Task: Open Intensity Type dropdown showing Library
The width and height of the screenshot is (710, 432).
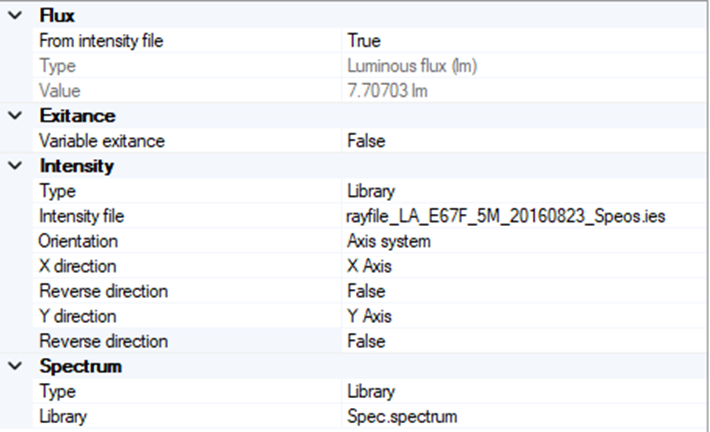Action: [x=370, y=191]
